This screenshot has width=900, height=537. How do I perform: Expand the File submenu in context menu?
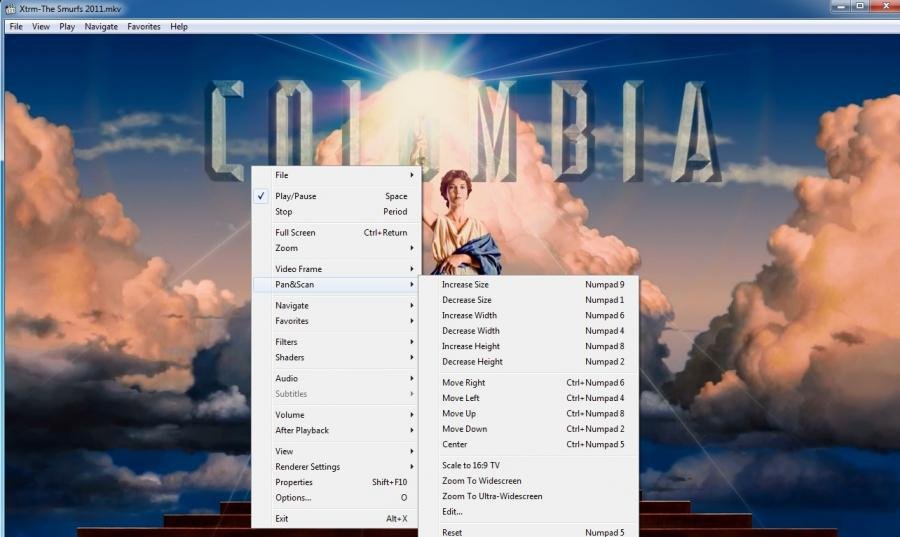pos(337,175)
